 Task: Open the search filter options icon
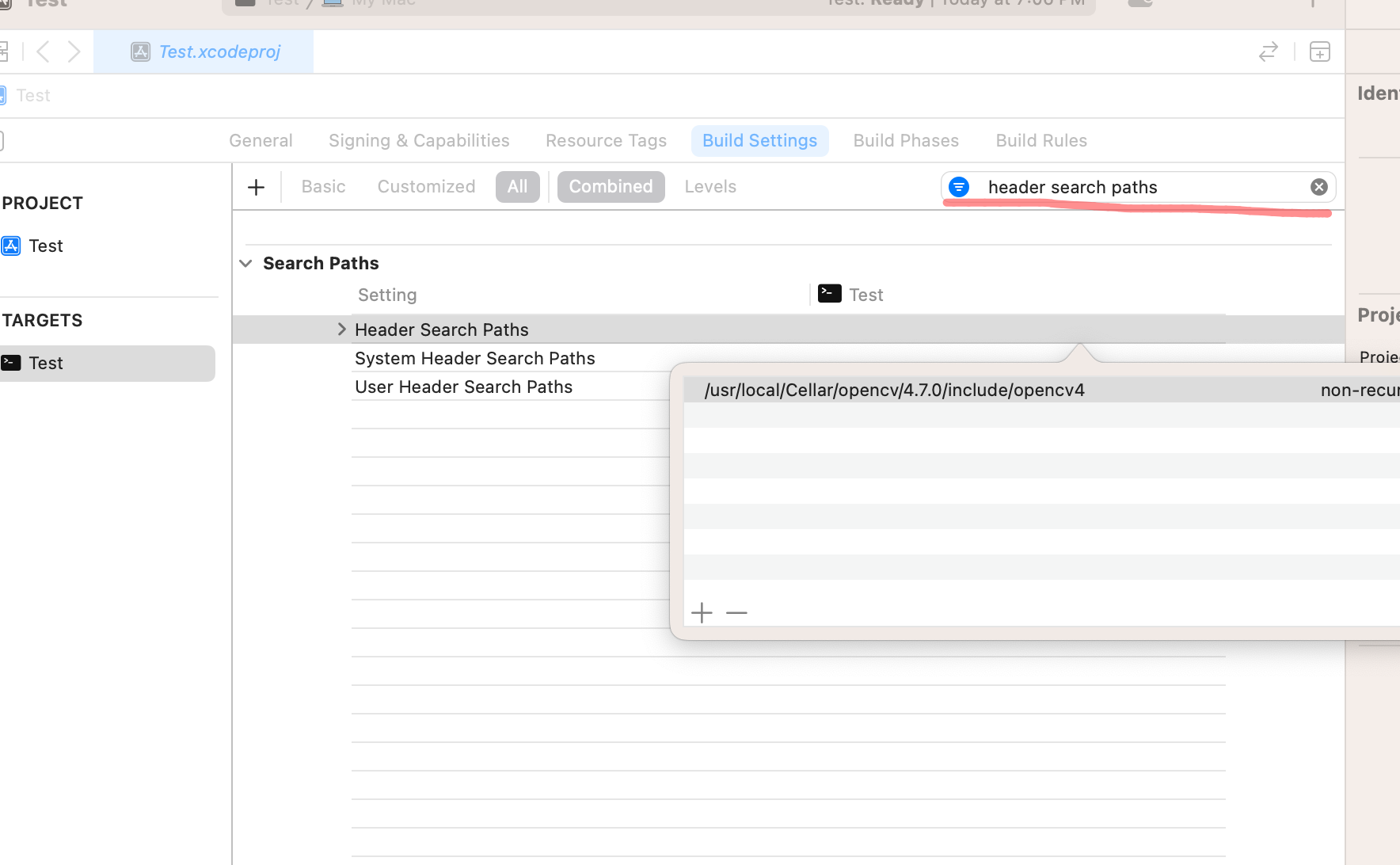click(959, 188)
